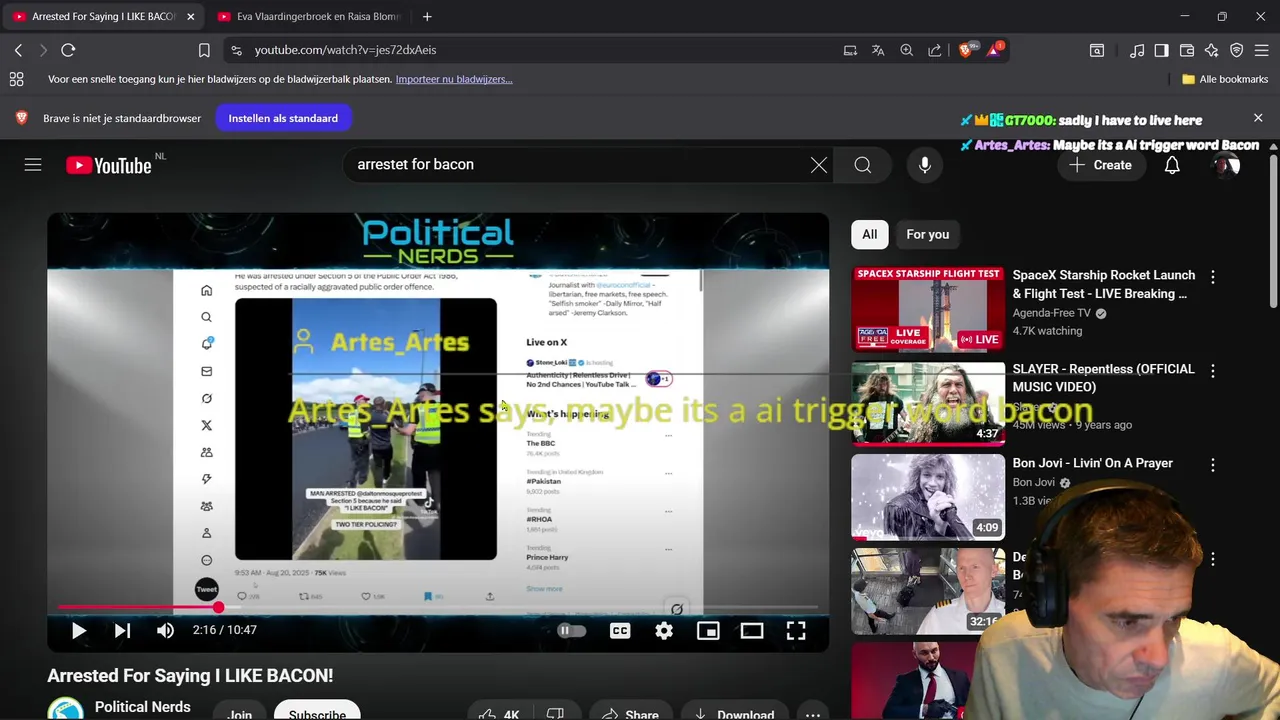This screenshot has height=720, width=1280.
Task: Toggle the browser sidebar panel
Action: [x=1161, y=50]
